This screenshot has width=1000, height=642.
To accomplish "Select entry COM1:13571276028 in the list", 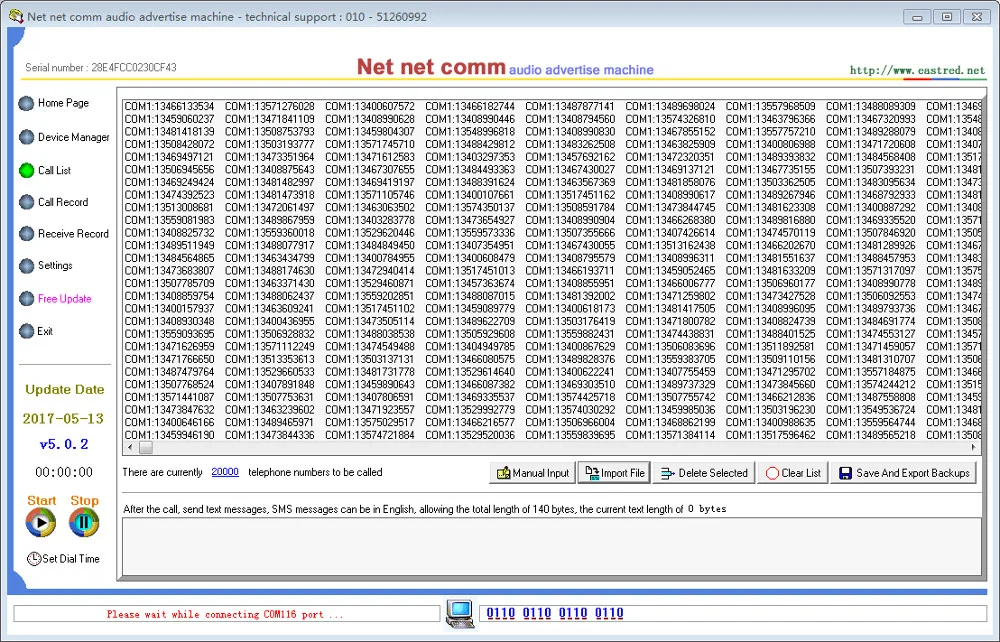I will [x=270, y=106].
